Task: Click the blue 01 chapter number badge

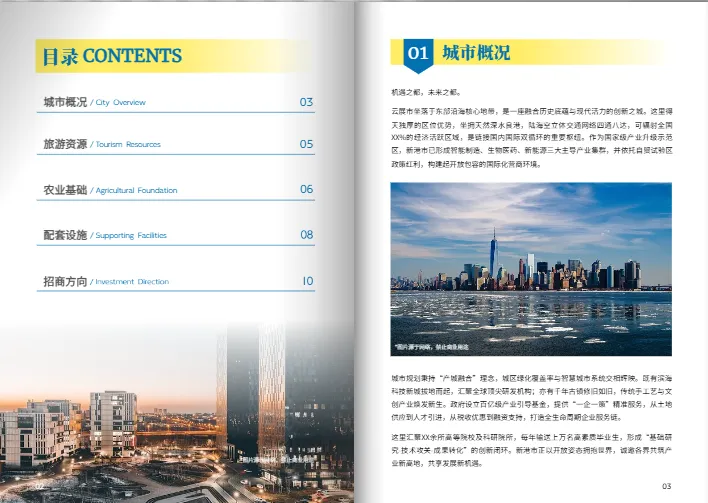Action: point(416,53)
